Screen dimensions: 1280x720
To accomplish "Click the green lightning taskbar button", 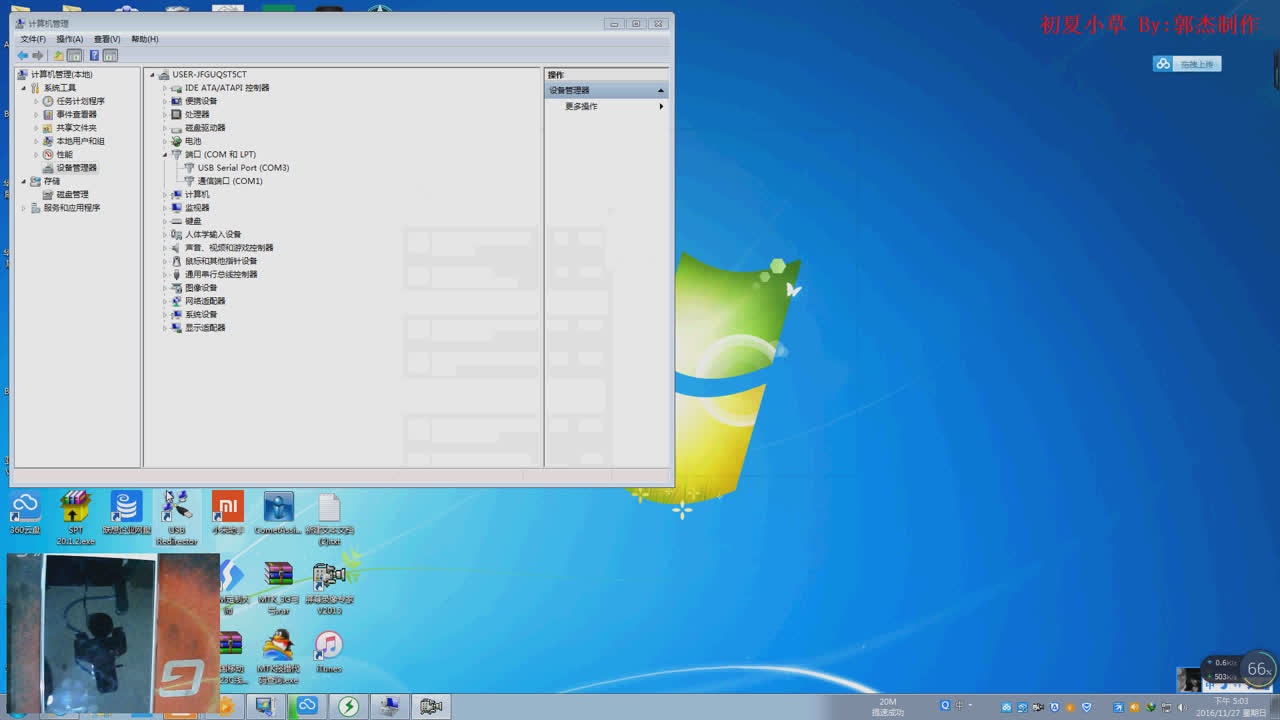I will click(348, 706).
